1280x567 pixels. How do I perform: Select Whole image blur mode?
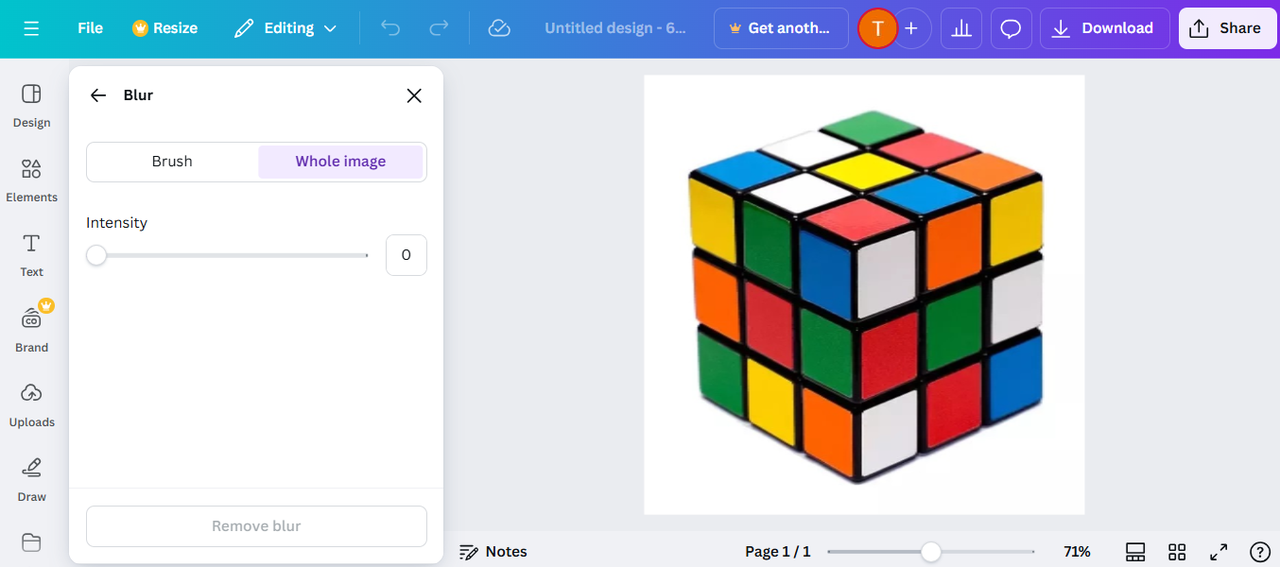click(340, 161)
